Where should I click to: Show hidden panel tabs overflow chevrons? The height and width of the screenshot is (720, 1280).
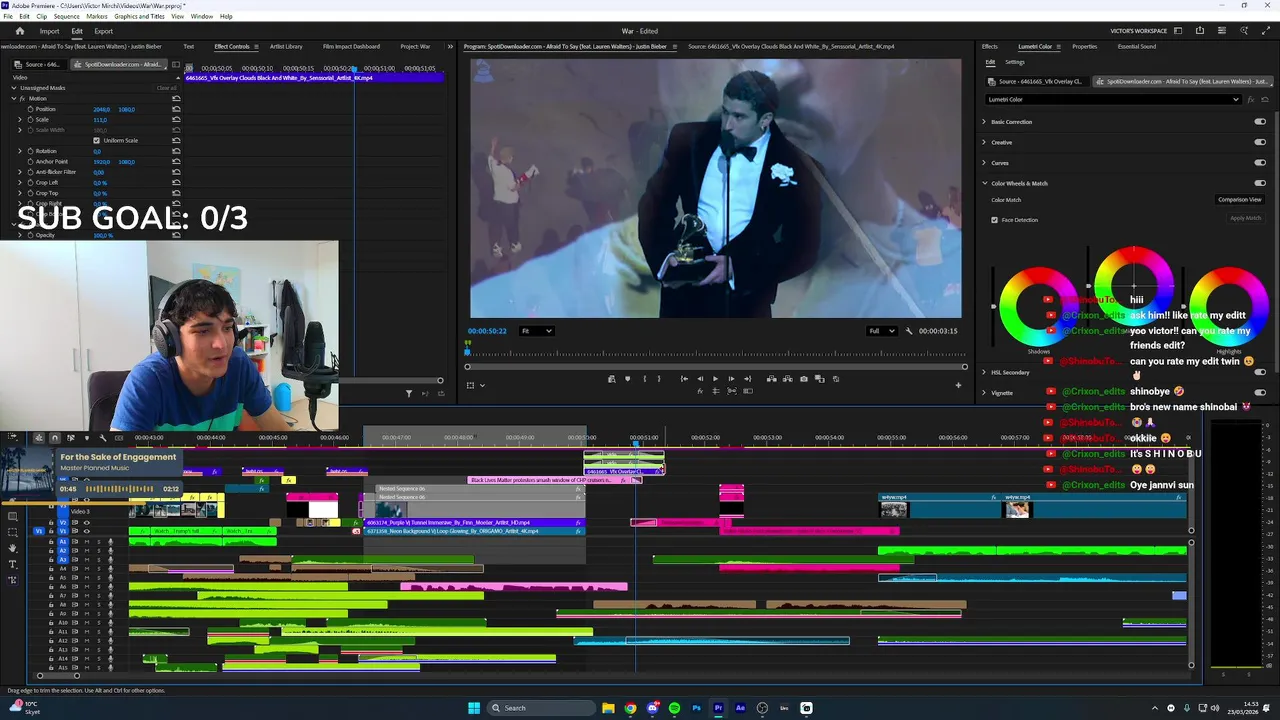click(x=451, y=46)
